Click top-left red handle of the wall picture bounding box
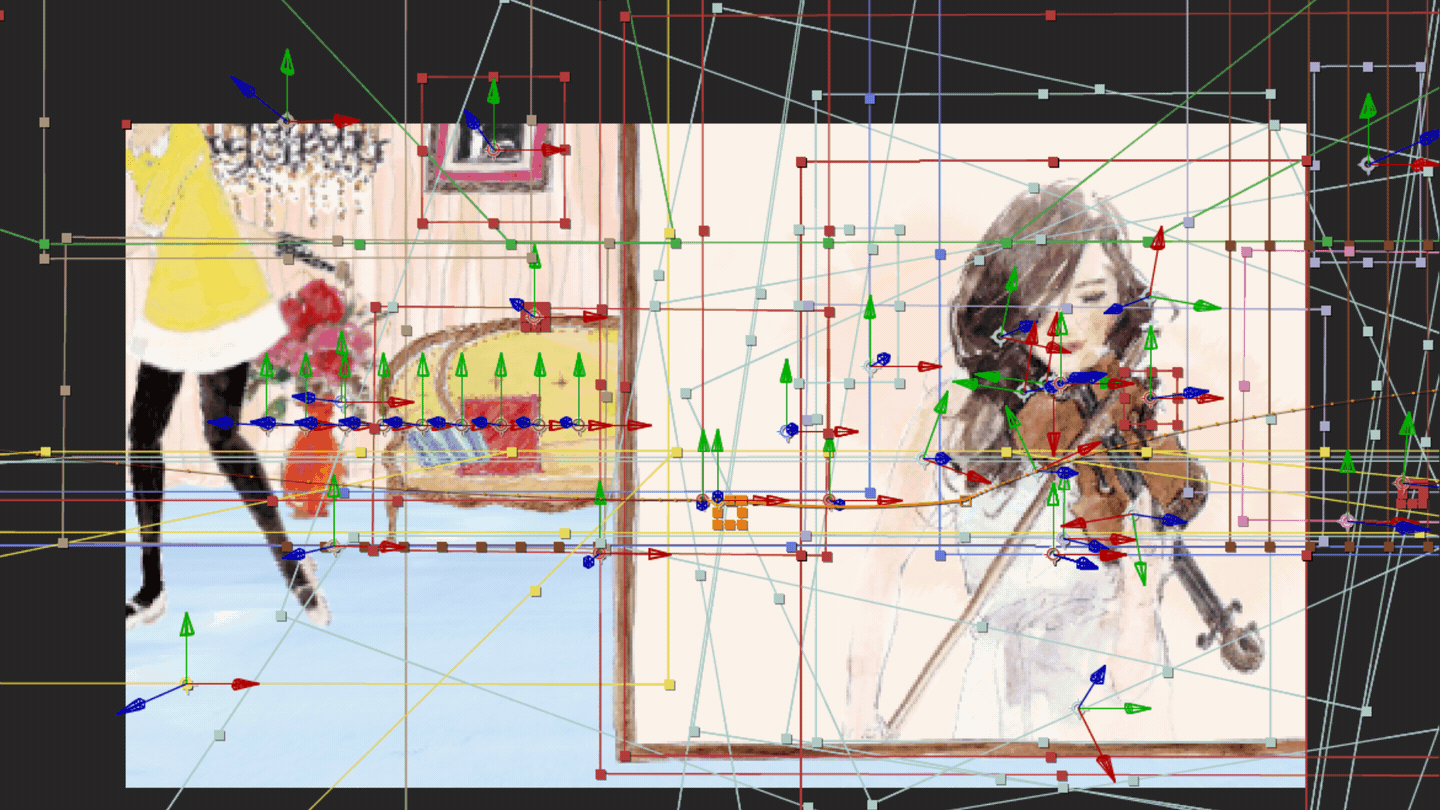 point(422,77)
